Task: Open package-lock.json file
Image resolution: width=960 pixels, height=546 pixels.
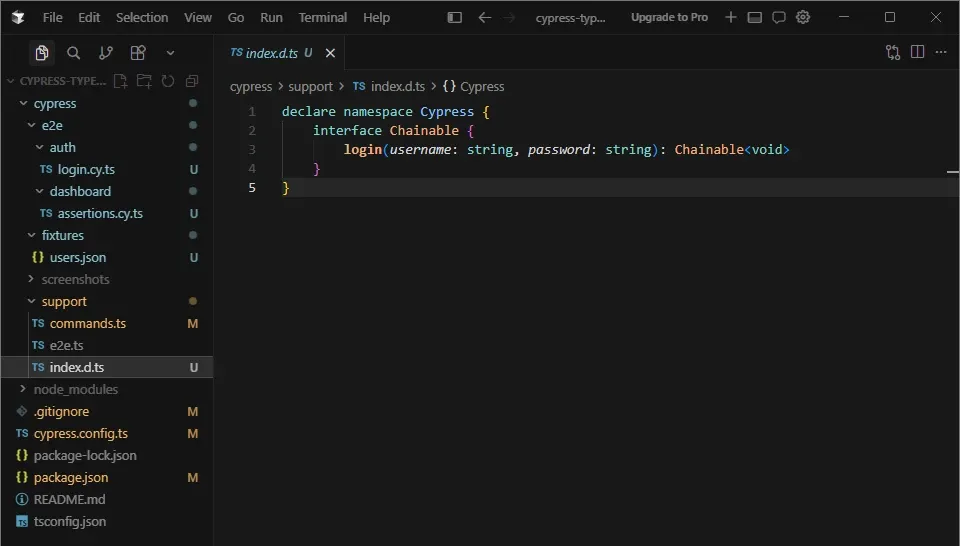Action: pyautogui.click(x=107, y=455)
